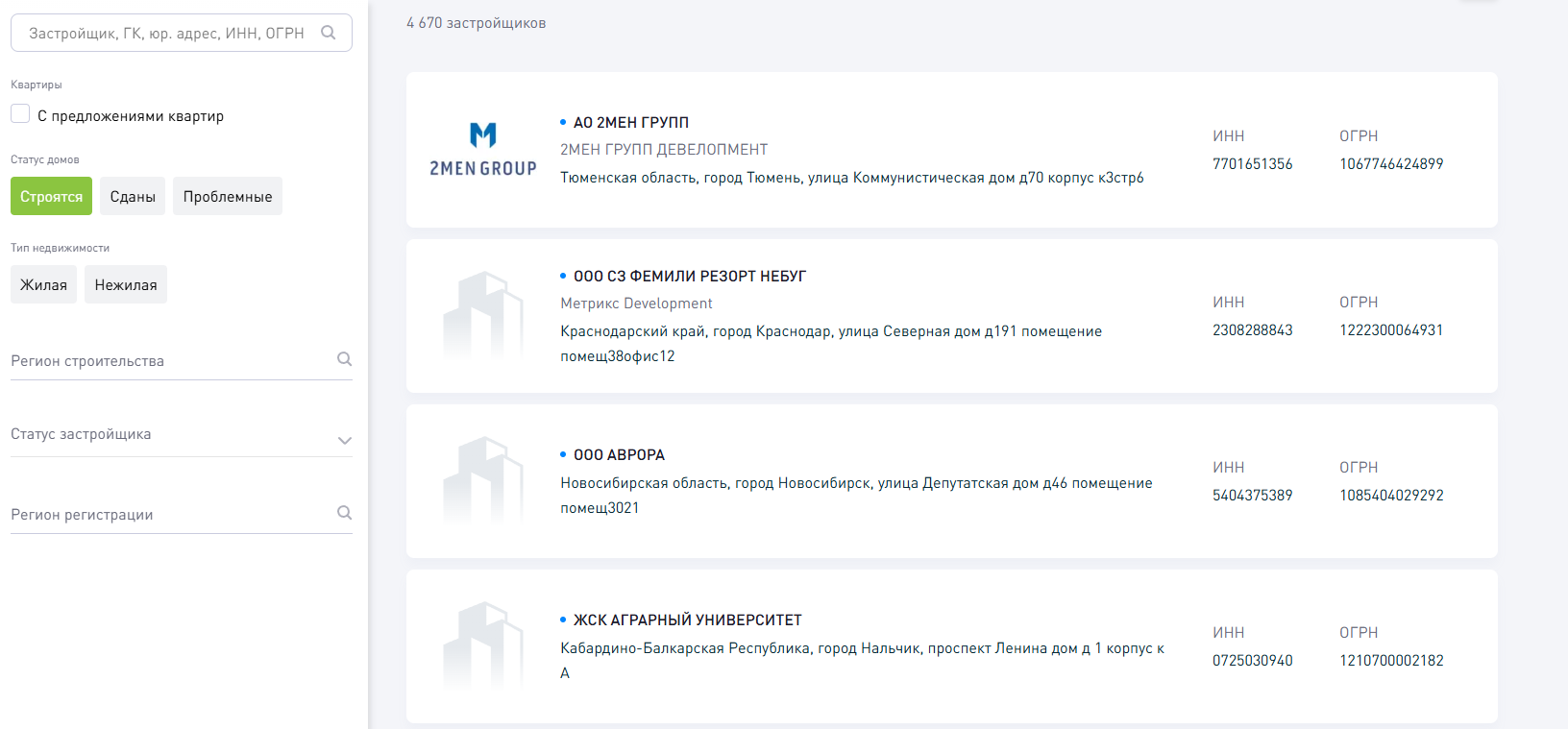This screenshot has width=1568, height=729.
Task: Click building placeholder icon for ООО АВРОРА
Action: click(x=483, y=481)
